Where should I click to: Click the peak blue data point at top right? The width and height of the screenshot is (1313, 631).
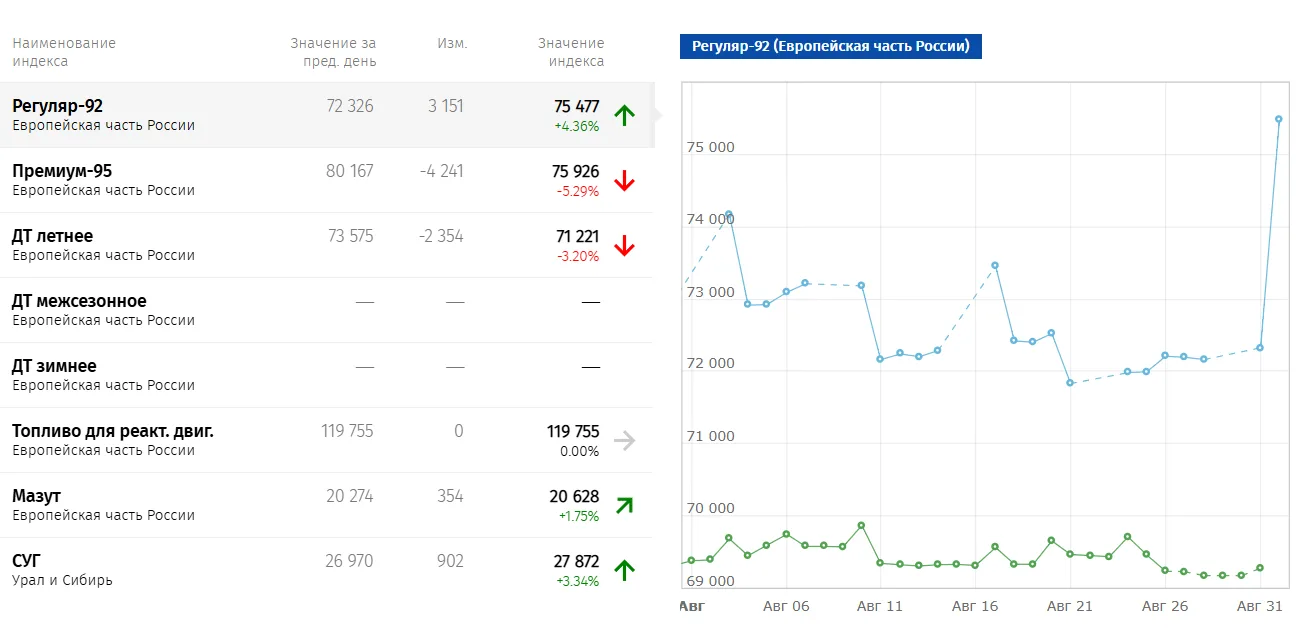click(x=1278, y=119)
